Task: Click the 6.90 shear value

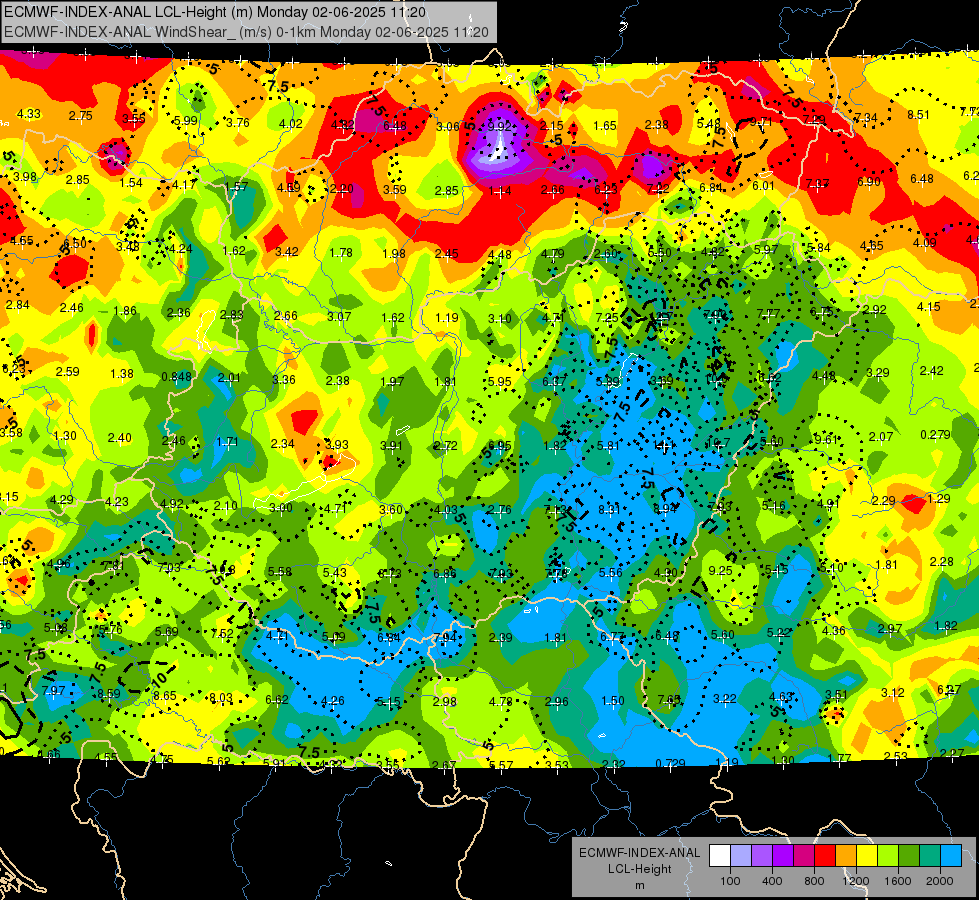Action: tap(868, 181)
